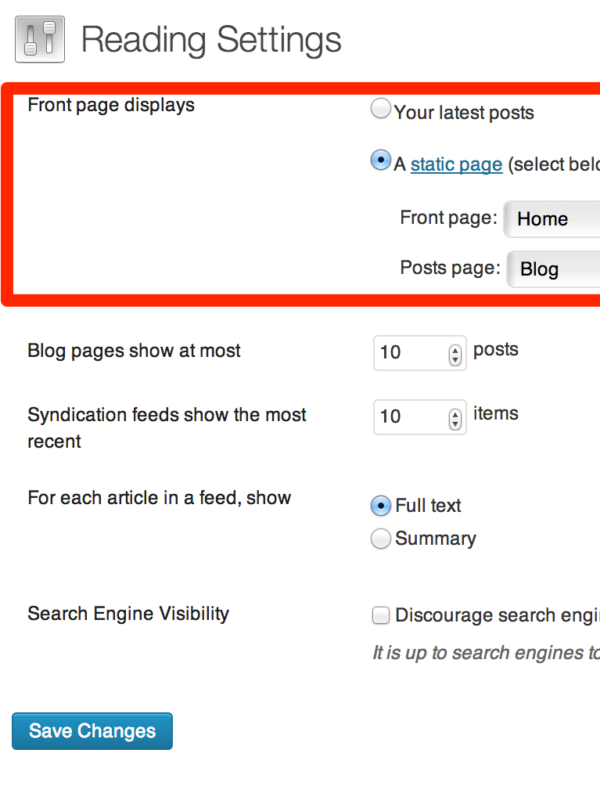Click the 'Search Engine Visibility' label

[x=128, y=614]
